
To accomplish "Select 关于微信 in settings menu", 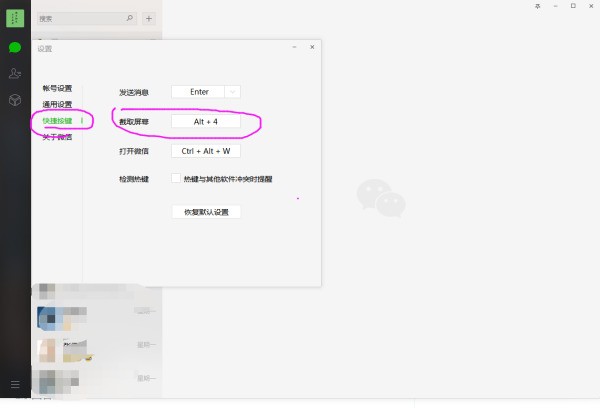I will coord(57,137).
